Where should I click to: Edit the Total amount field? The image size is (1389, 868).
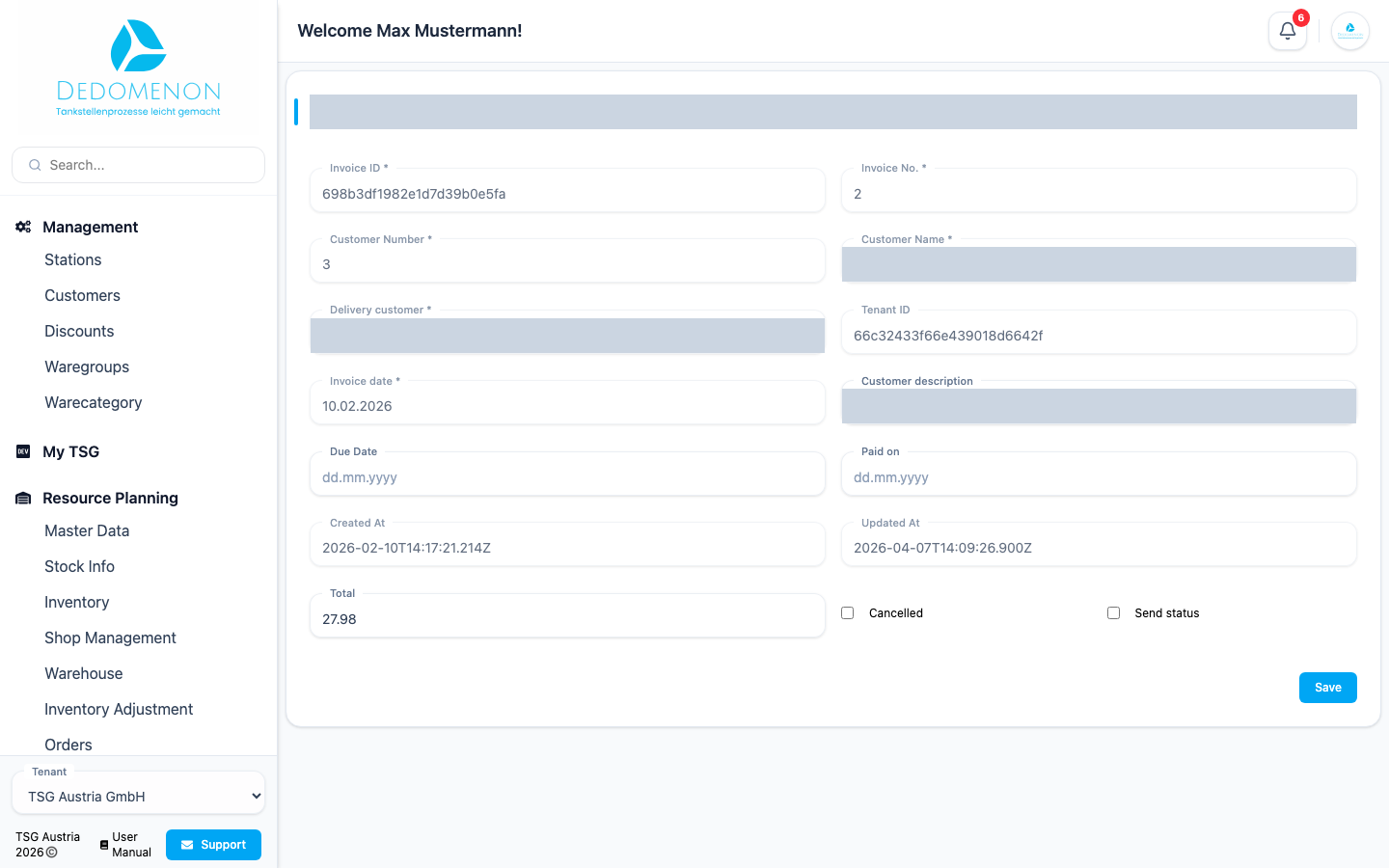coord(567,615)
